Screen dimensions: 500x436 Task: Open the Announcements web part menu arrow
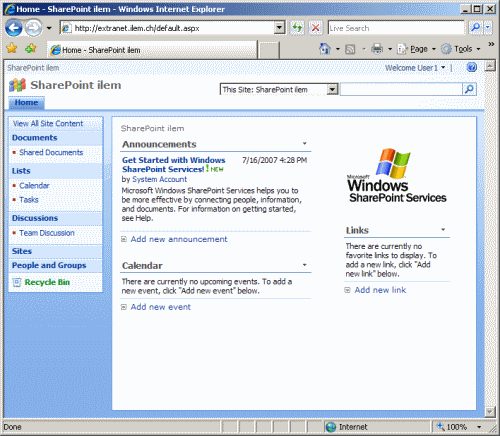click(x=304, y=144)
